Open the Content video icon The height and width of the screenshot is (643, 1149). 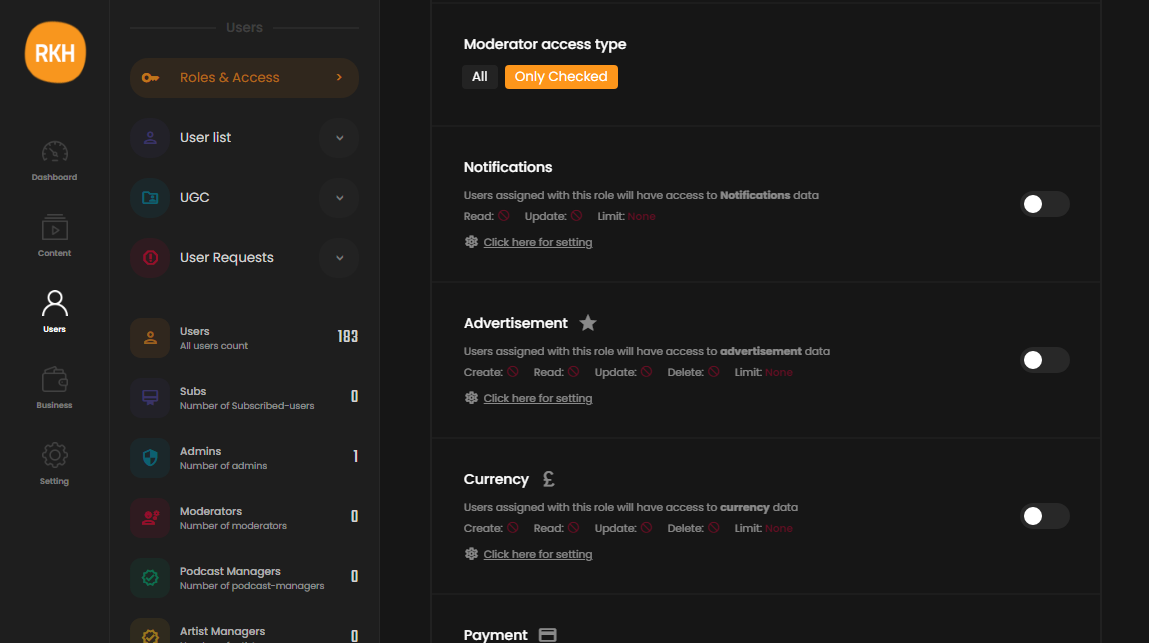coord(54,228)
